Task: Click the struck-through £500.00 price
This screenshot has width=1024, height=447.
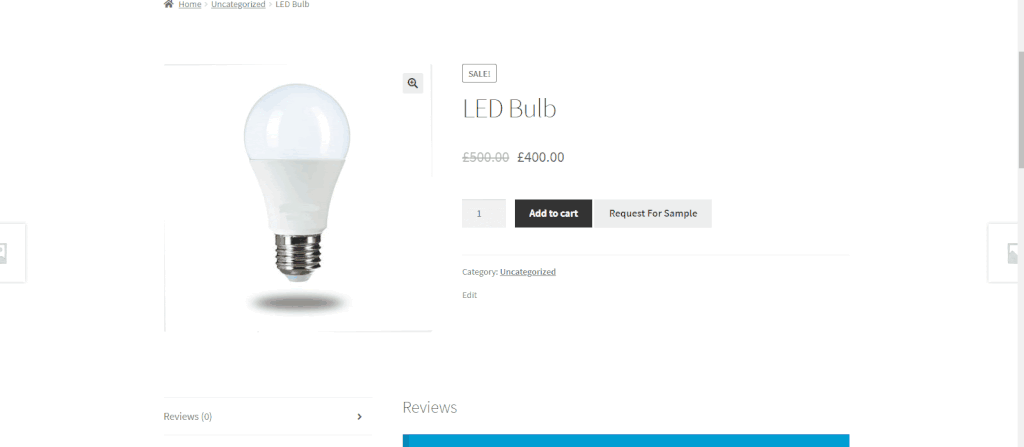Action: [486, 157]
